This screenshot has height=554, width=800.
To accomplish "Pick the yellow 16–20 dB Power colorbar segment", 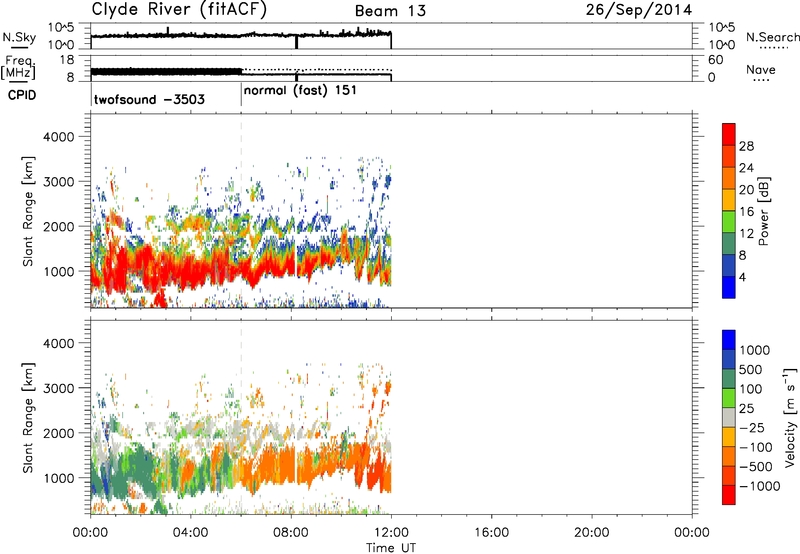I will (729, 199).
